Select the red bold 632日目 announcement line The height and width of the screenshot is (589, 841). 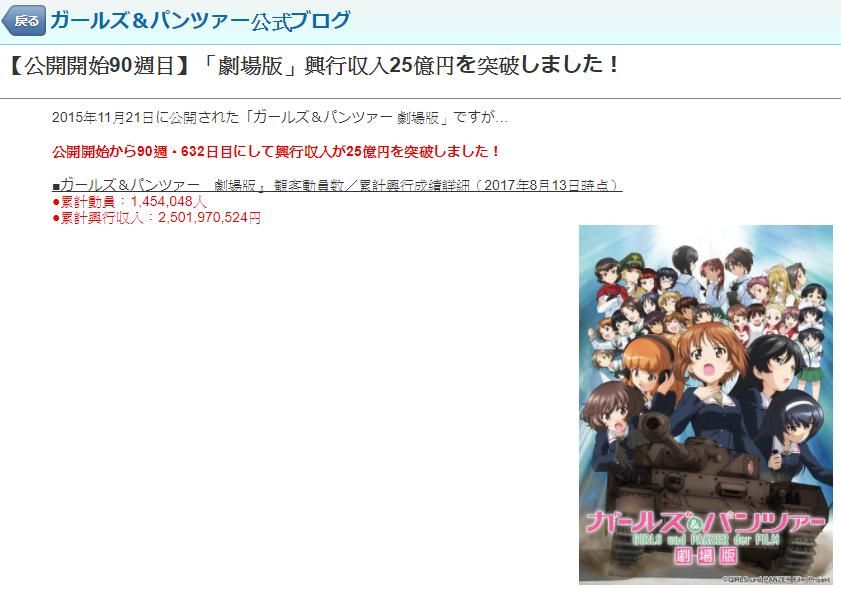click(276, 152)
